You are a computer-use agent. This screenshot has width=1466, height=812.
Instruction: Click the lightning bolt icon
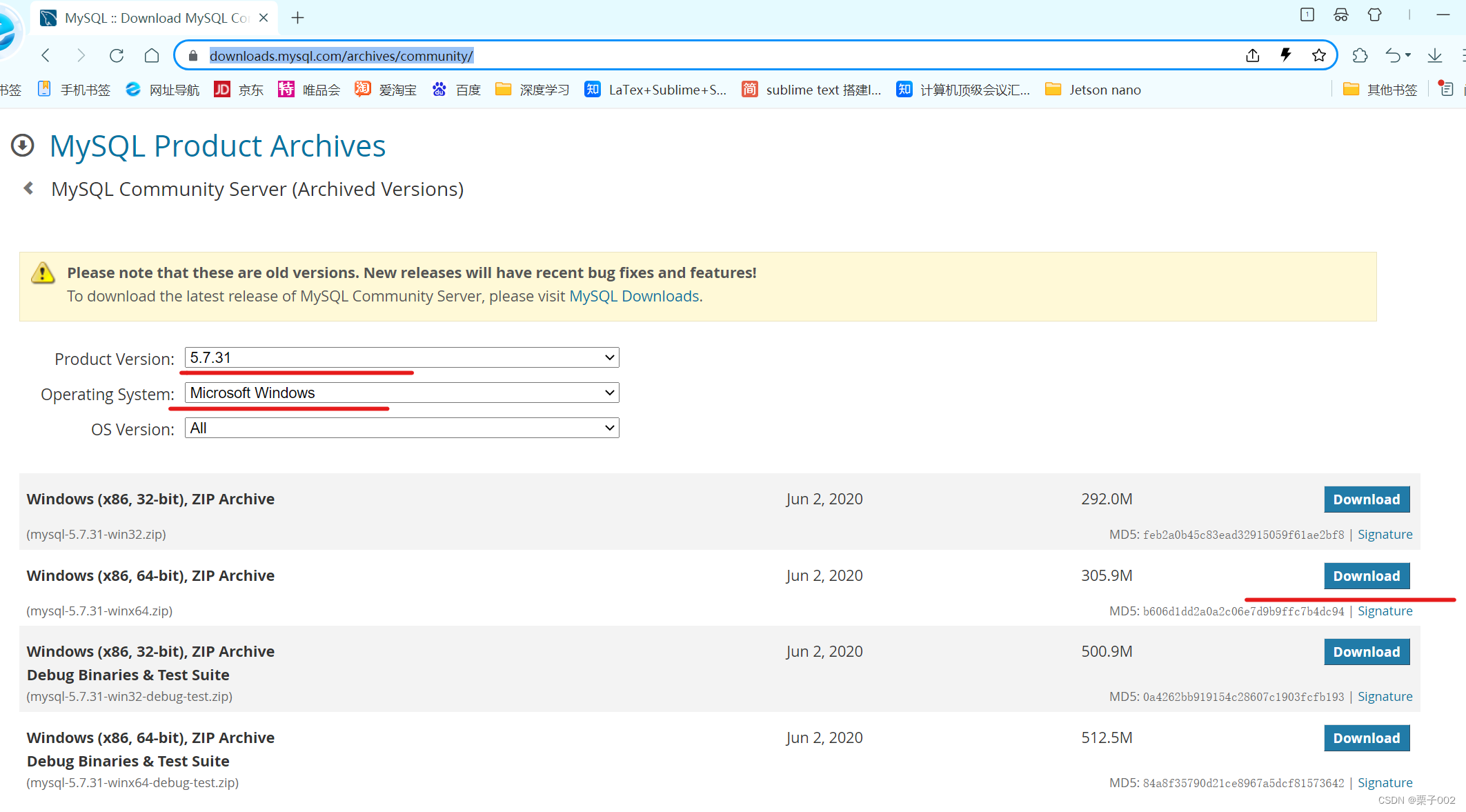click(x=1286, y=55)
